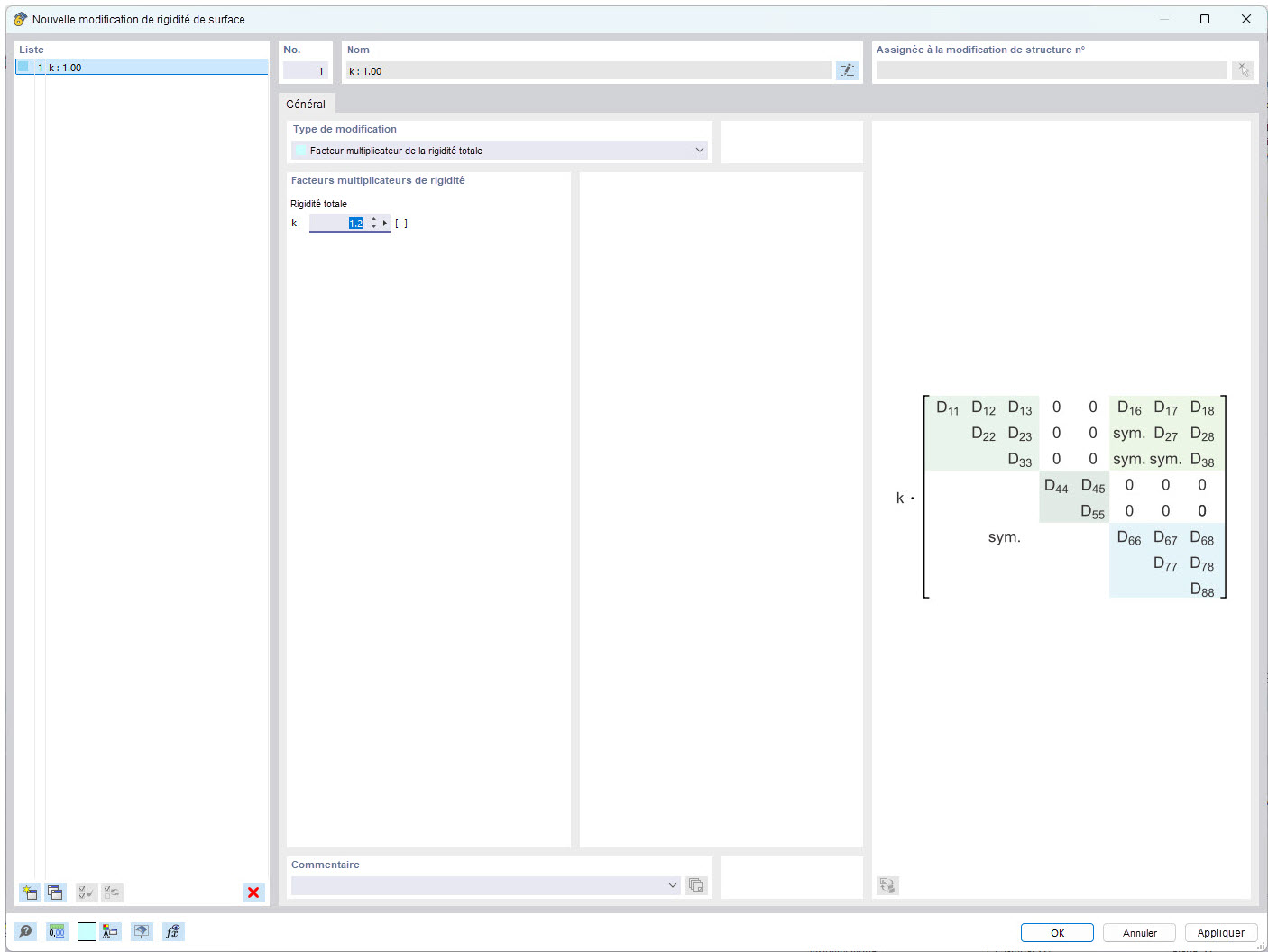Viewport: 1268px width, 952px height.
Task: Open the formula editor fx icon
Action: [x=172, y=931]
